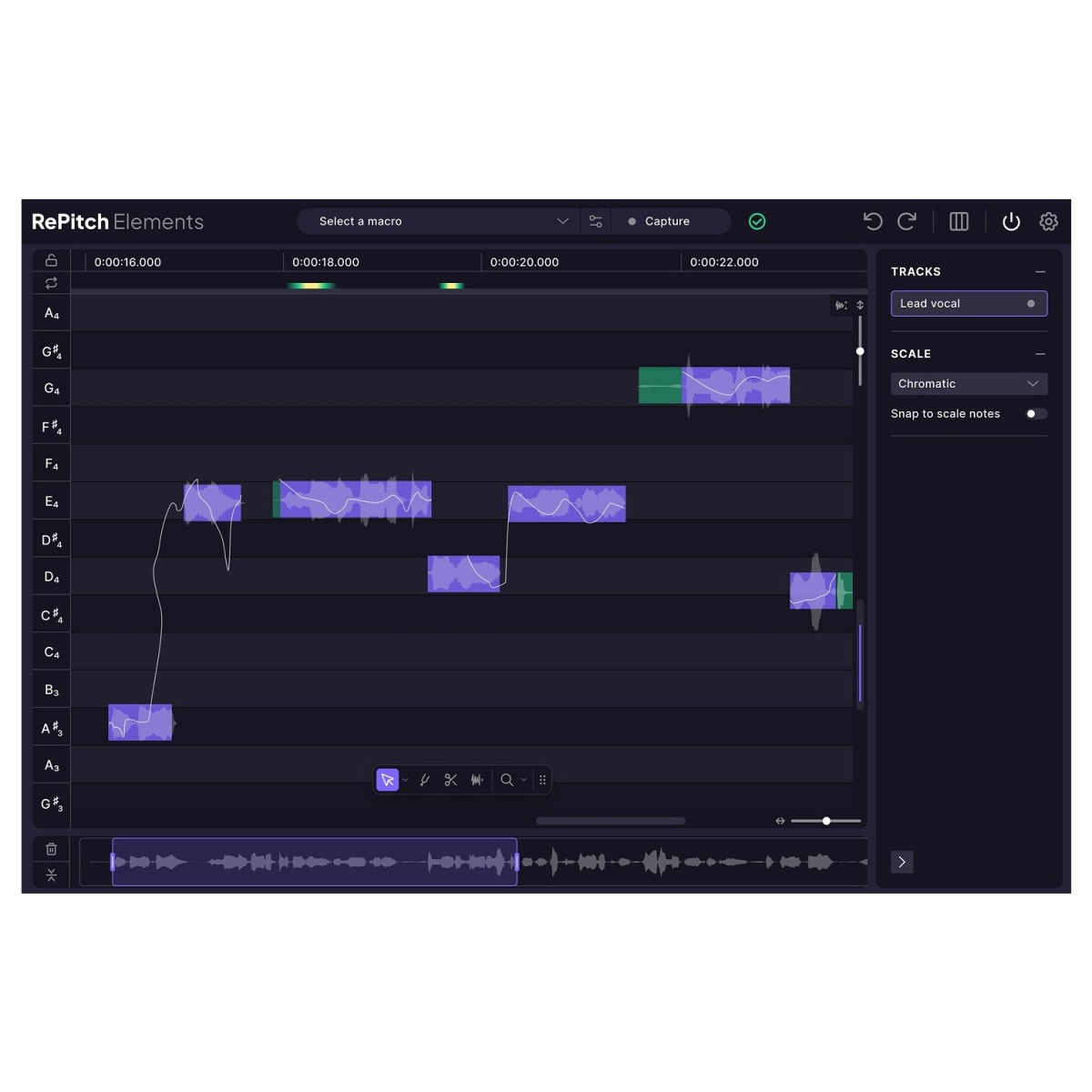The image size is (1092, 1092).
Task: Click the horizontal zoom slider handle
Action: [x=826, y=821]
